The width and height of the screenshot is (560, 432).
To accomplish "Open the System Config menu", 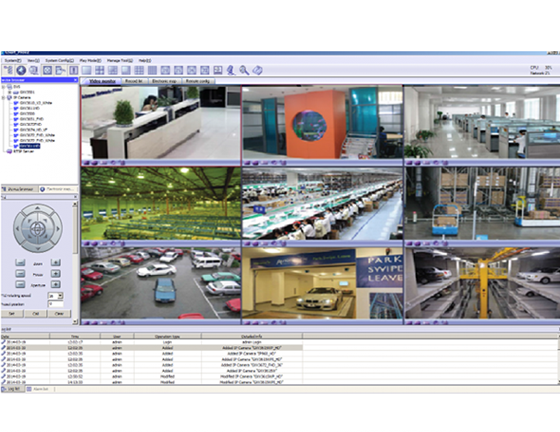I will (59, 60).
